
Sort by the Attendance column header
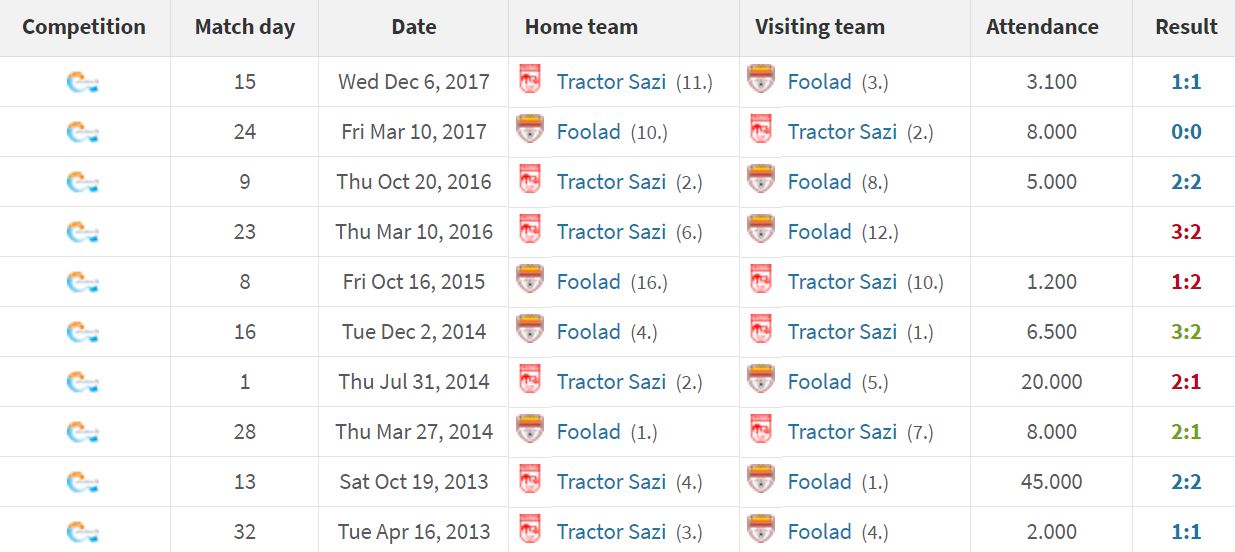pos(1042,27)
